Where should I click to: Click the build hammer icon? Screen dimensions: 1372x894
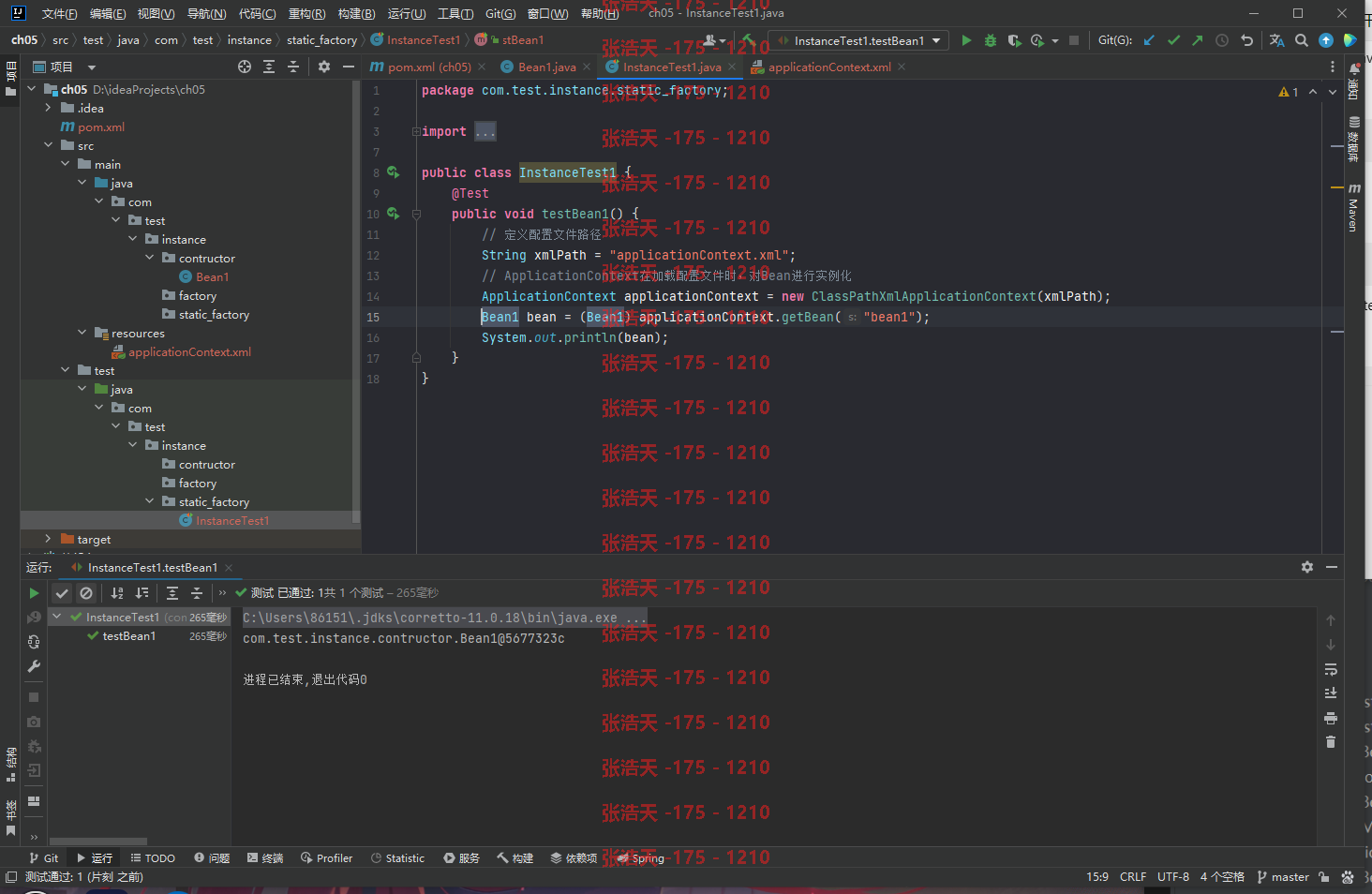pyautogui.click(x=747, y=40)
